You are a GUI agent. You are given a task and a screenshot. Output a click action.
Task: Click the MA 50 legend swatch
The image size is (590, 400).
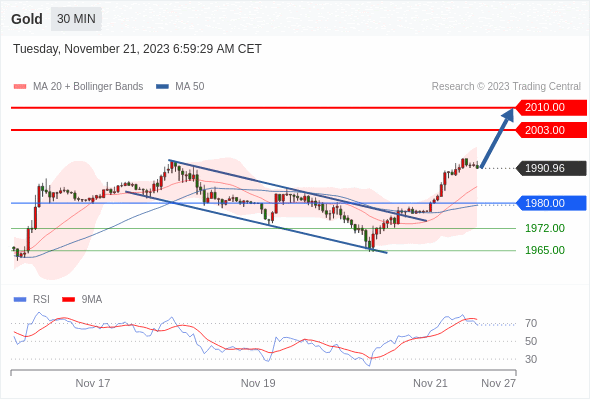(x=162, y=87)
